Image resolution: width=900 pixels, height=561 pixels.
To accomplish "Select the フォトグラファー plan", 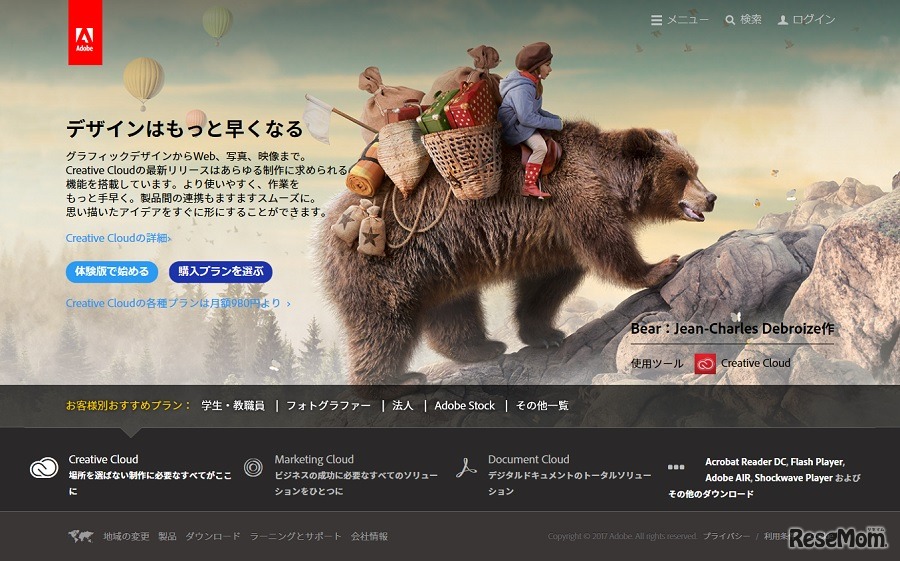I will point(328,405).
